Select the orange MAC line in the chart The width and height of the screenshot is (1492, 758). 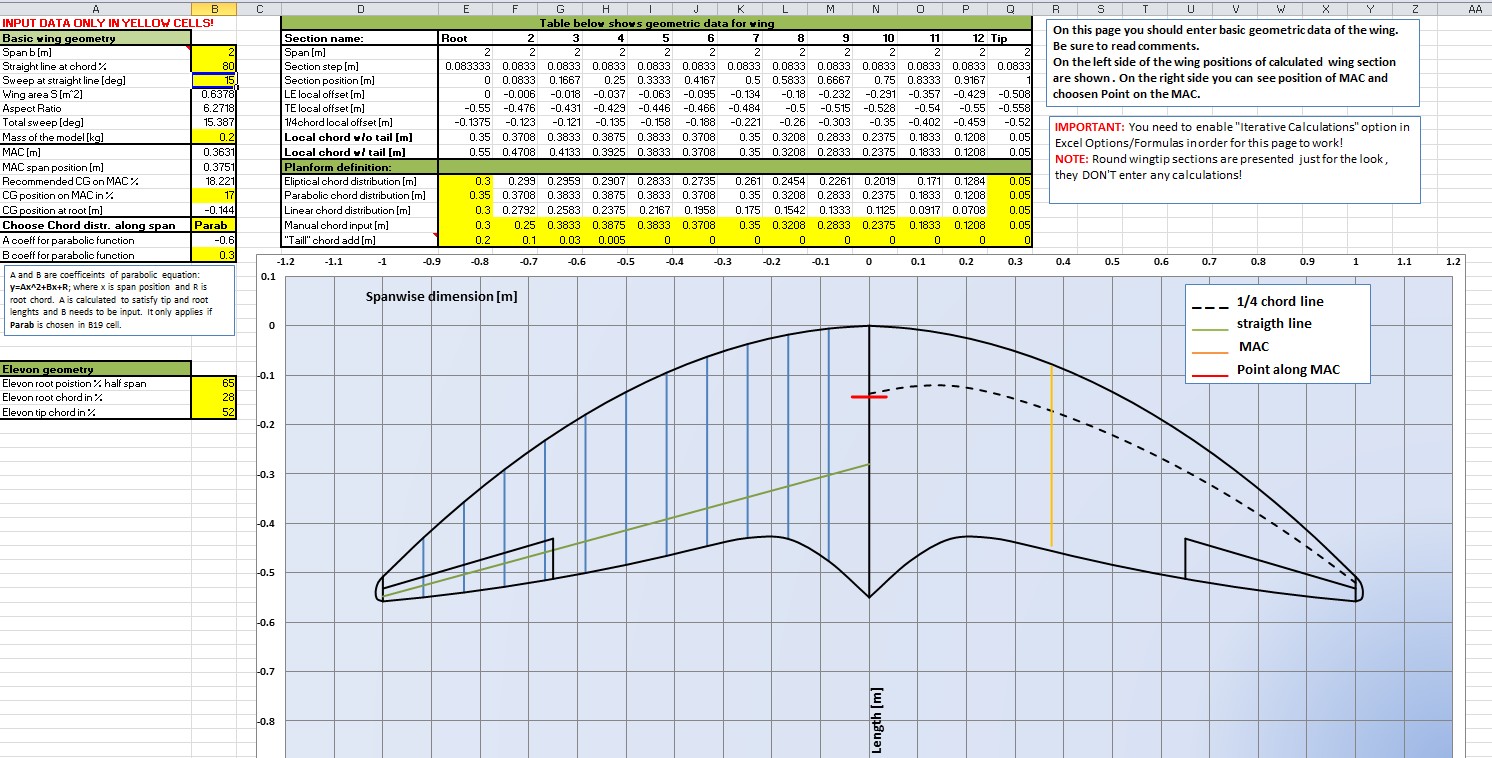coord(1052,456)
